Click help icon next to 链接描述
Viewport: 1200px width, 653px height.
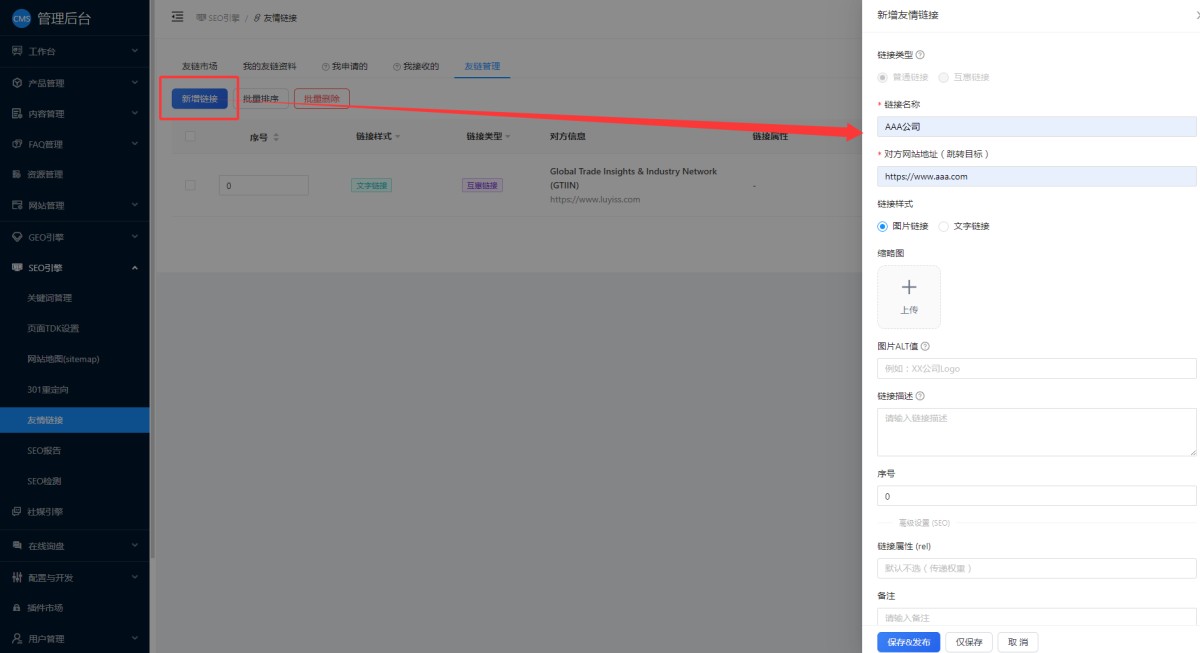920,396
